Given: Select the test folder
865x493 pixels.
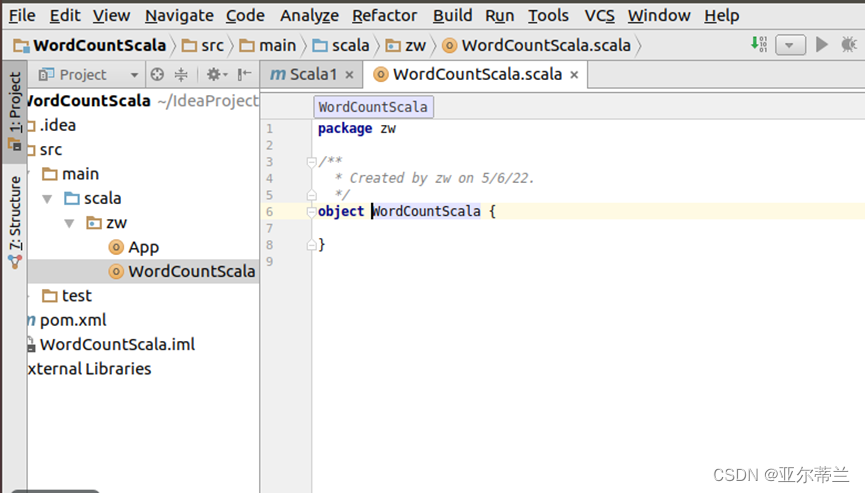Looking at the screenshot, I should tap(77, 296).
